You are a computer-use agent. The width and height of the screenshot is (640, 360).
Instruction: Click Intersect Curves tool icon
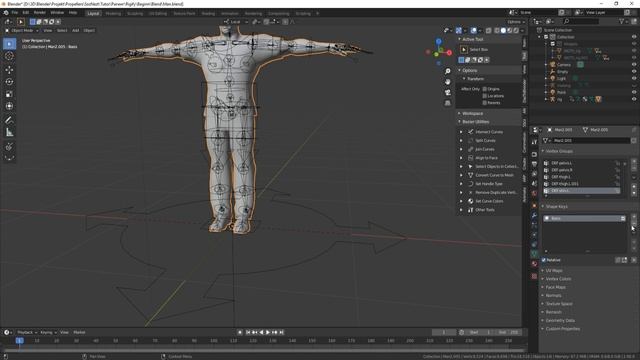470,132
